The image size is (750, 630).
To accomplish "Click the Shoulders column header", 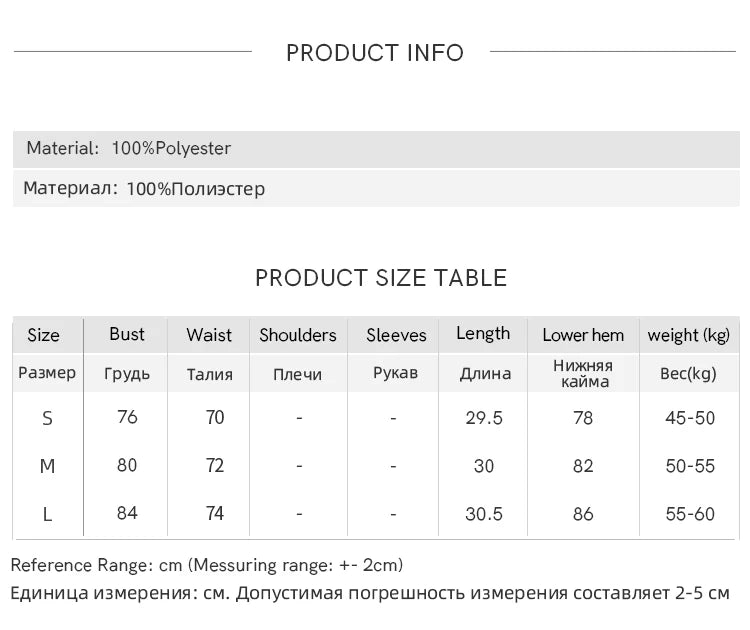I will click(x=298, y=335).
